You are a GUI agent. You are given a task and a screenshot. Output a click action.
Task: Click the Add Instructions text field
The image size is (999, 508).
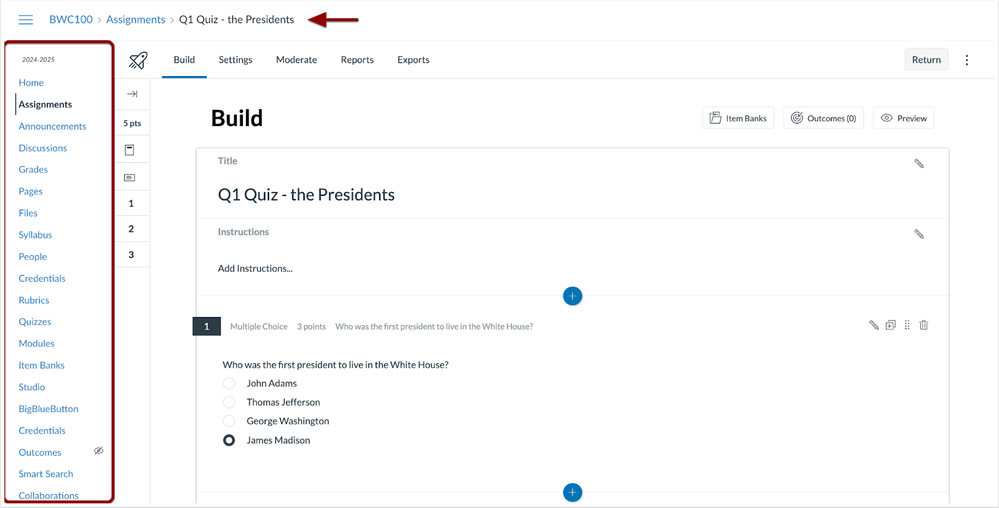point(256,268)
